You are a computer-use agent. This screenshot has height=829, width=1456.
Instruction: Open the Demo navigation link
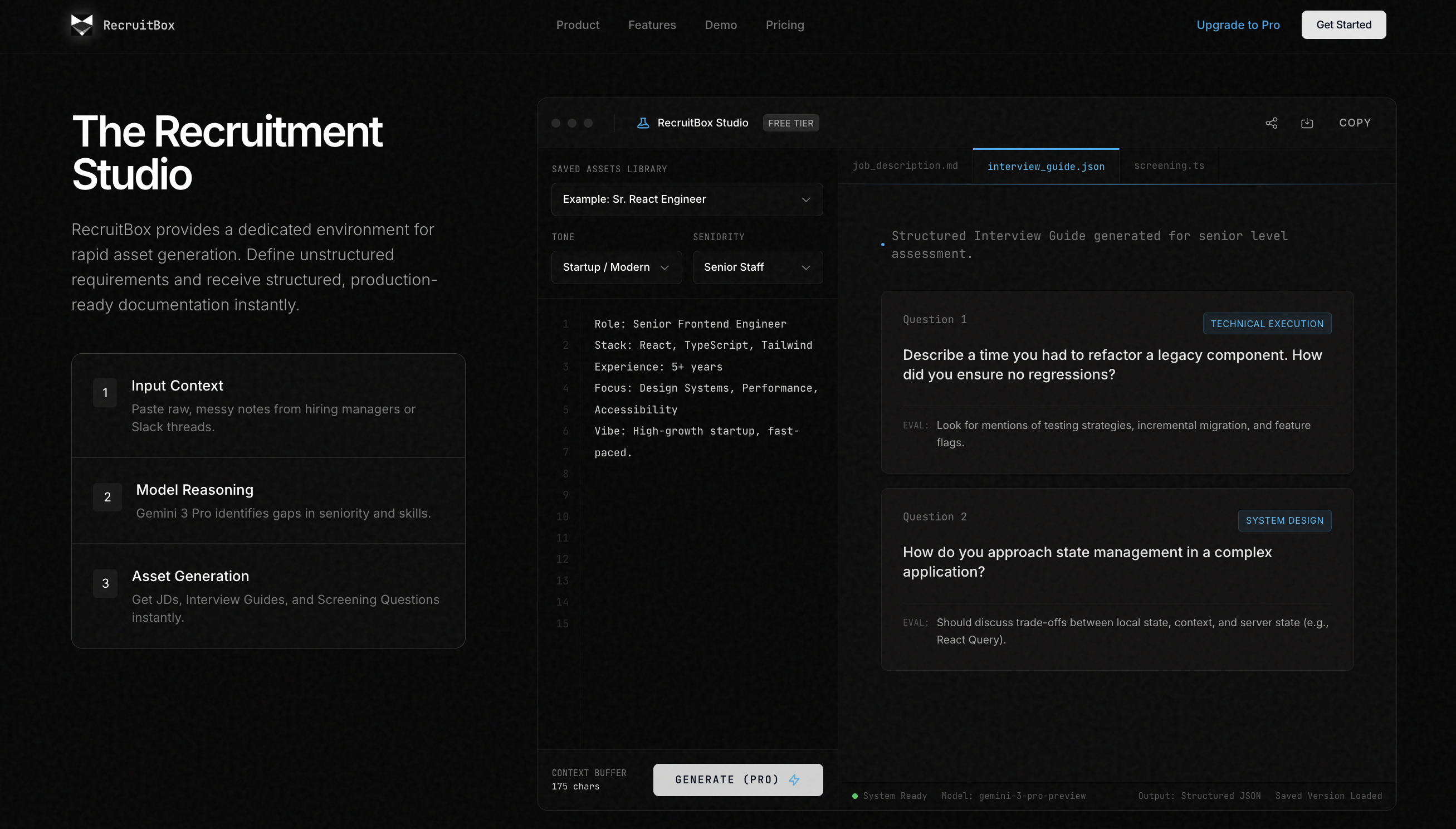[721, 25]
